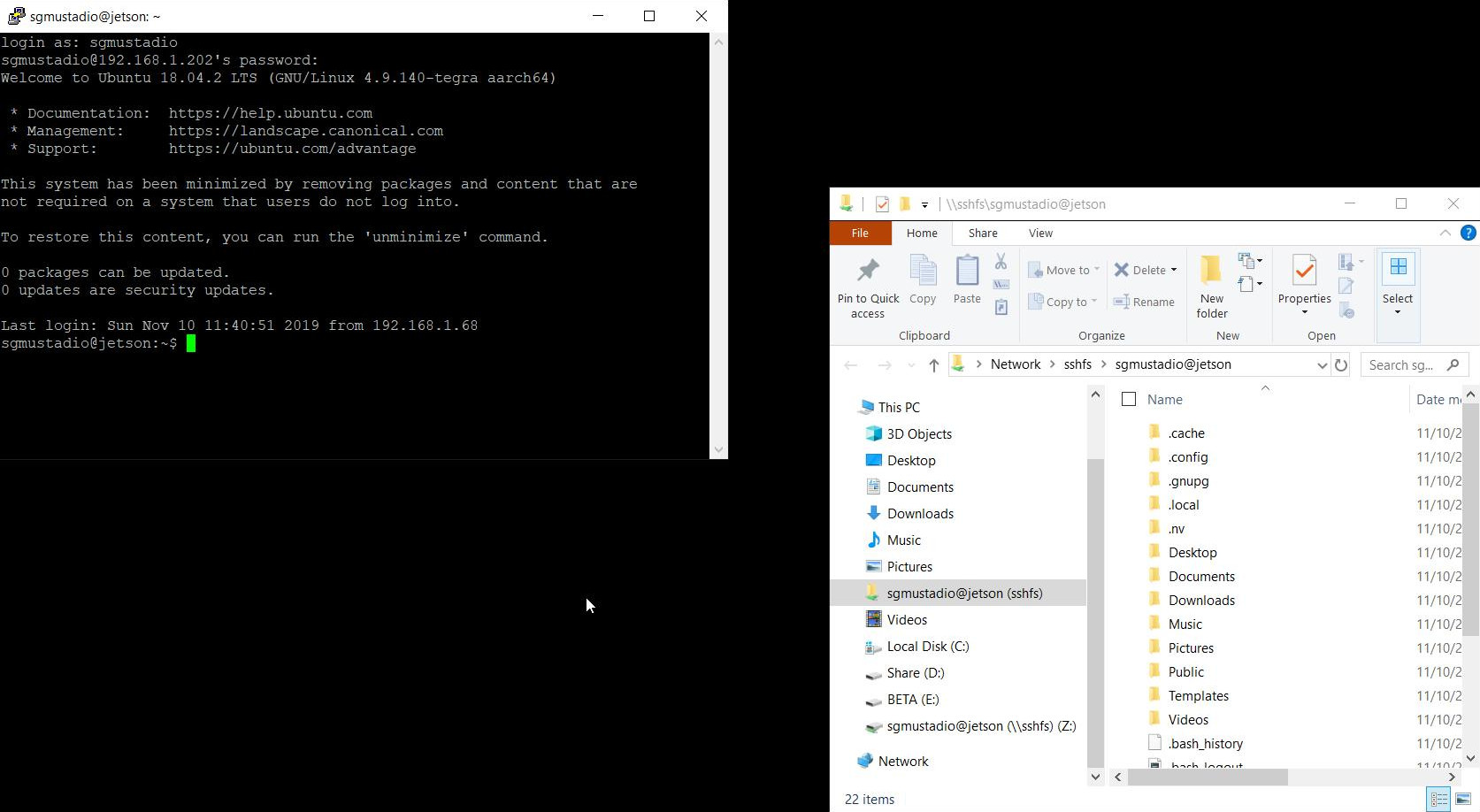Open the address bar dropdown arrow
Image resolution: width=1480 pixels, height=812 pixels.
click(x=1322, y=364)
